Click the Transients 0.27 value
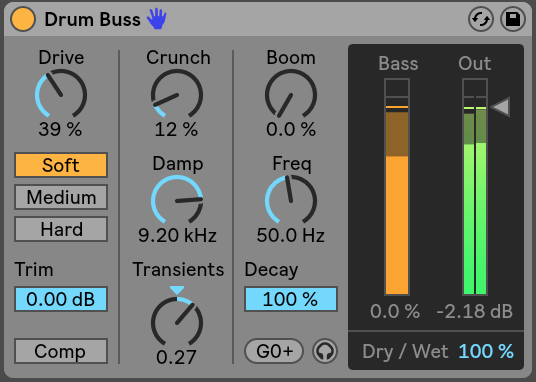Viewport: 536px width, 382px height. tap(176, 357)
